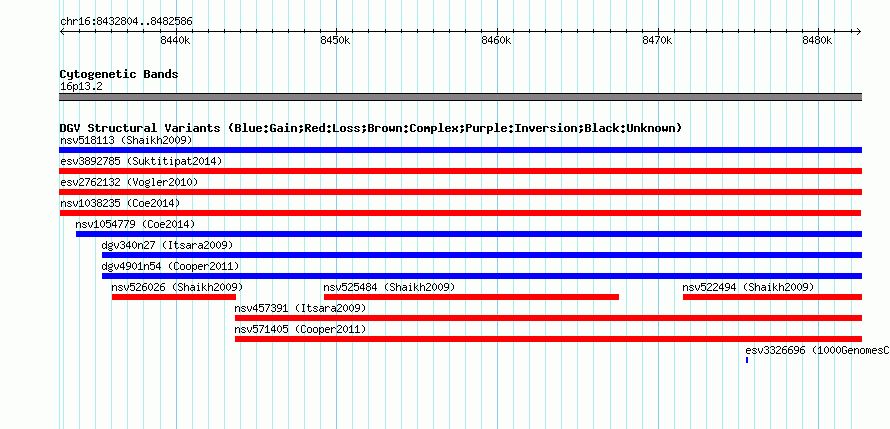Screen dimensions: 890x429
Task: Open nsv525484 (Shaikh2009) label
Action: pos(389,287)
